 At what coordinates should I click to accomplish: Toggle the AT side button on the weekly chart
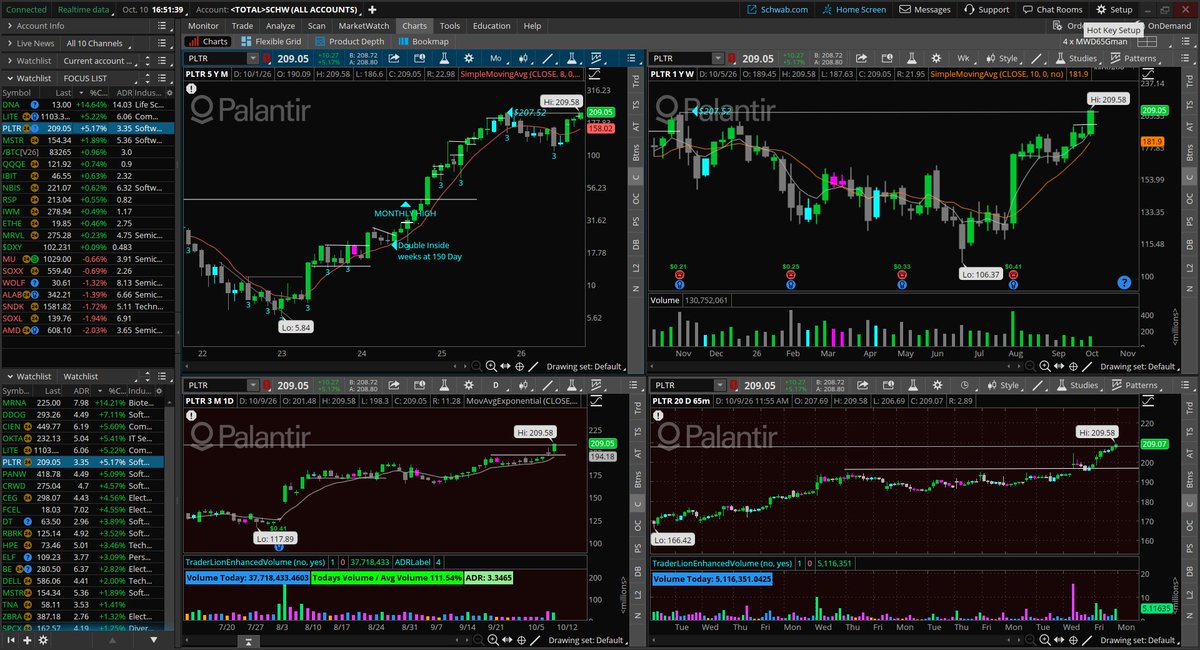[x=1189, y=127]
